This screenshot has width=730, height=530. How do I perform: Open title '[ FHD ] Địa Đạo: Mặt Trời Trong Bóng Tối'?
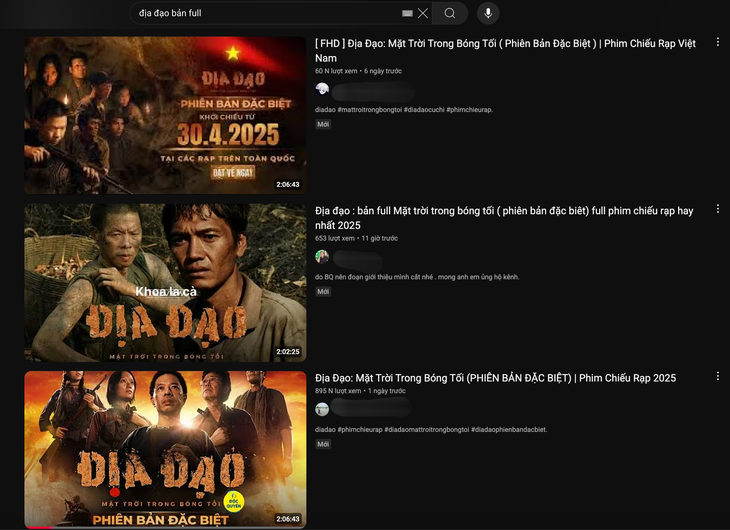pos(505,51)
